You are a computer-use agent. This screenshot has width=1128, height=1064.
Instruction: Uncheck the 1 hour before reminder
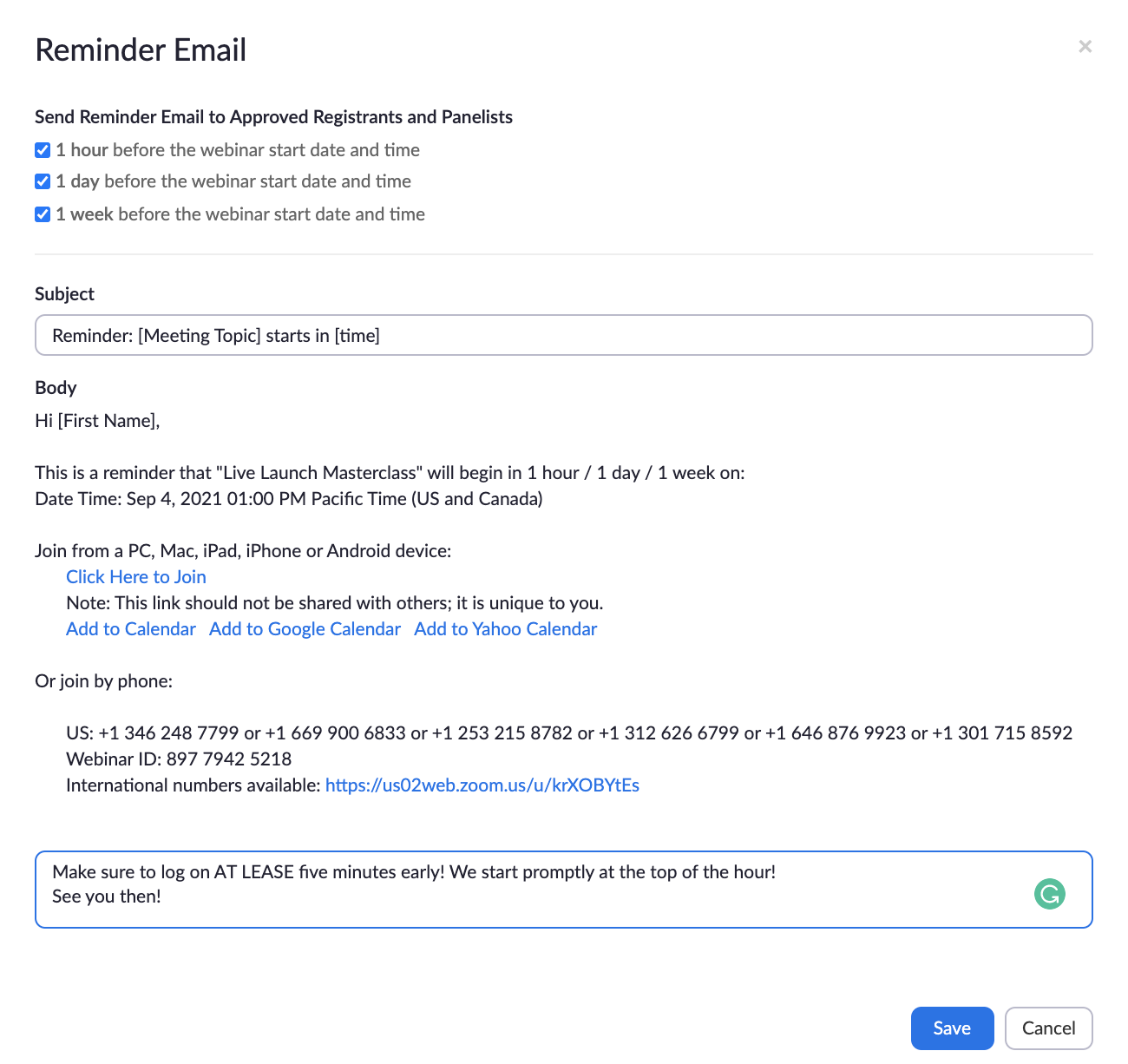click(x=43, y=150)
